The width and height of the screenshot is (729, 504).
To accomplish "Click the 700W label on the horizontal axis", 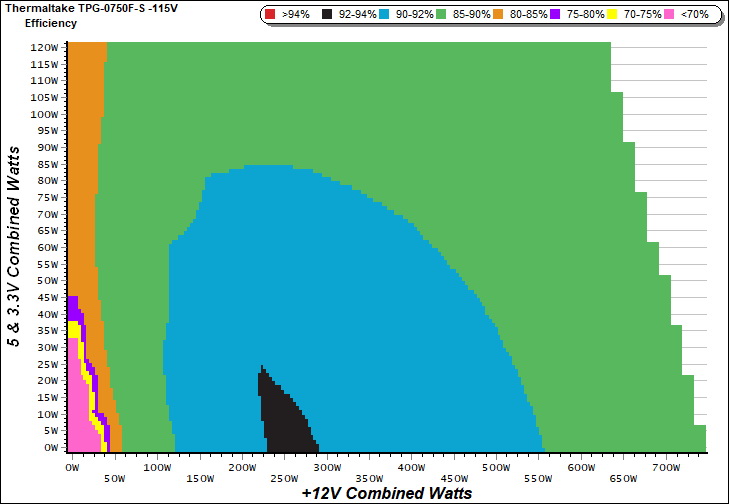I will pyautogui.click(x=665, y=468).
